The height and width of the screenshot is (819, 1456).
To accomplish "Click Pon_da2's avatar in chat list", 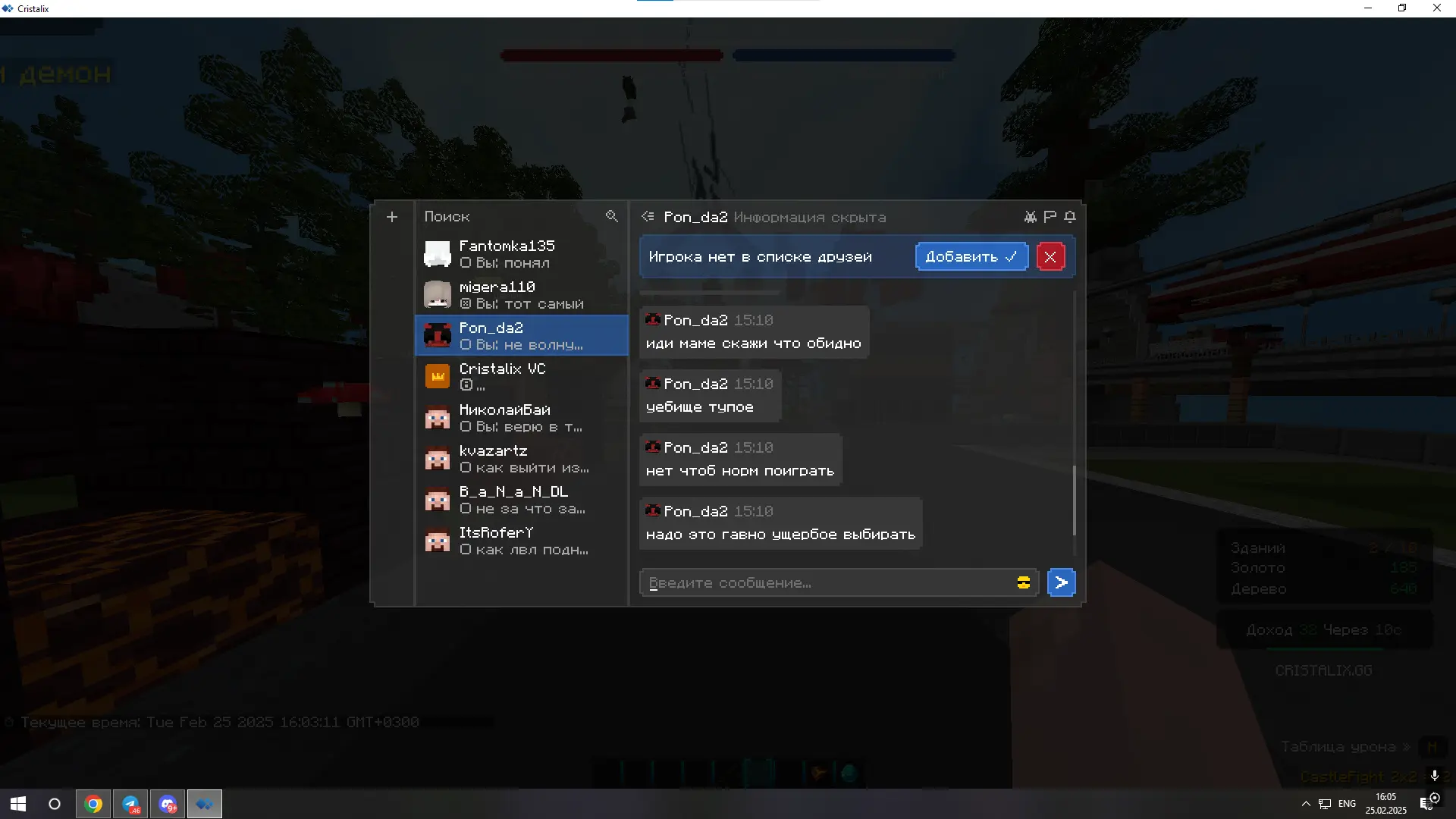I will pos(438,335).
